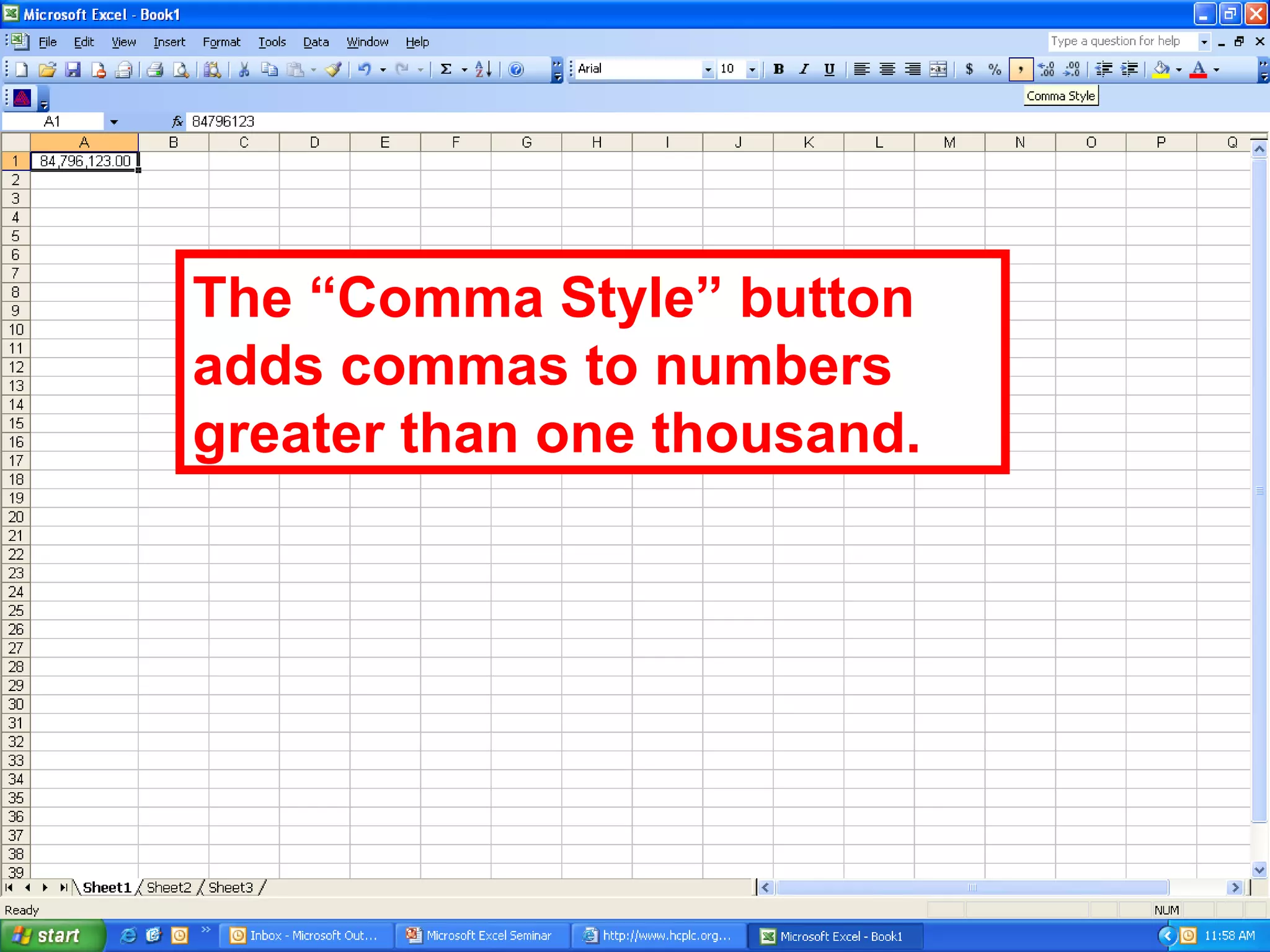
Task: Apply yellow Fill Color bucket
Action: pyautogui.click(x=1161, y=69)
